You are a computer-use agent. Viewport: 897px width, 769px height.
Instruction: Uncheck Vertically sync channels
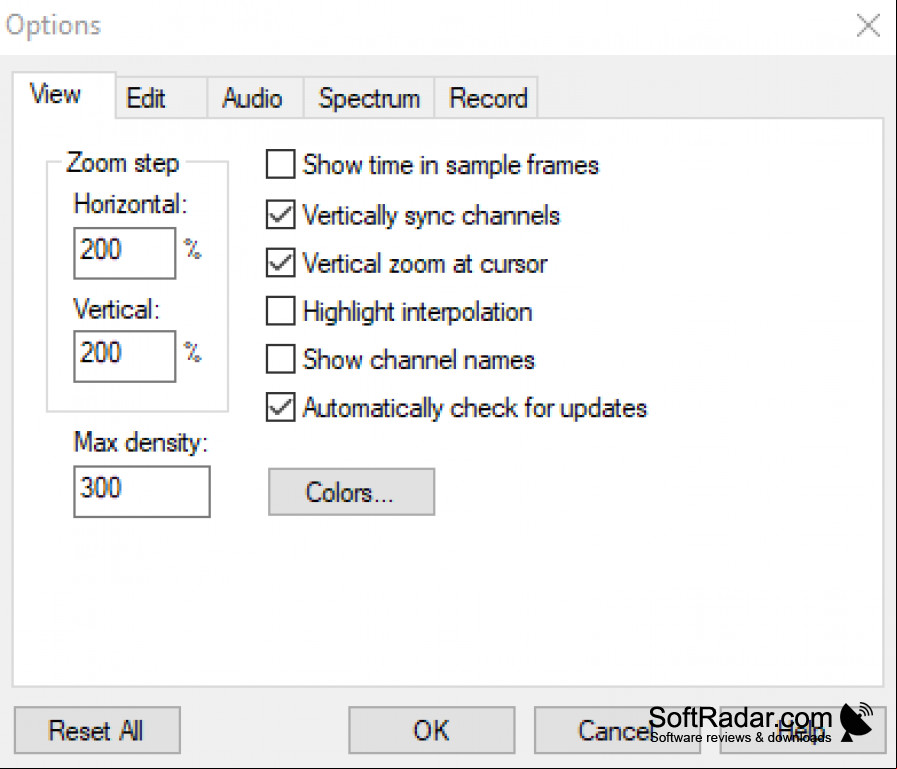(x=280, y=215)
